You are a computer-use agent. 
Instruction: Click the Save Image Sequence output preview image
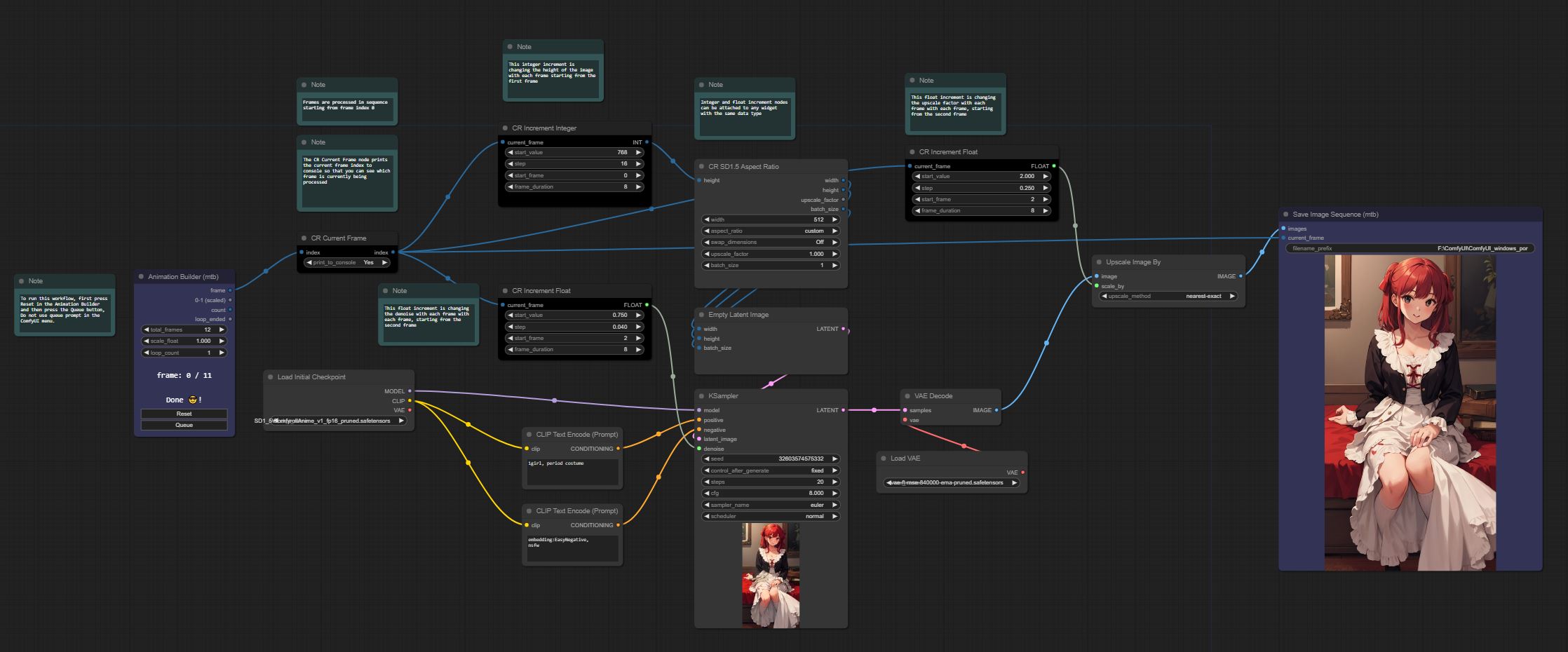pos(1410,412)
